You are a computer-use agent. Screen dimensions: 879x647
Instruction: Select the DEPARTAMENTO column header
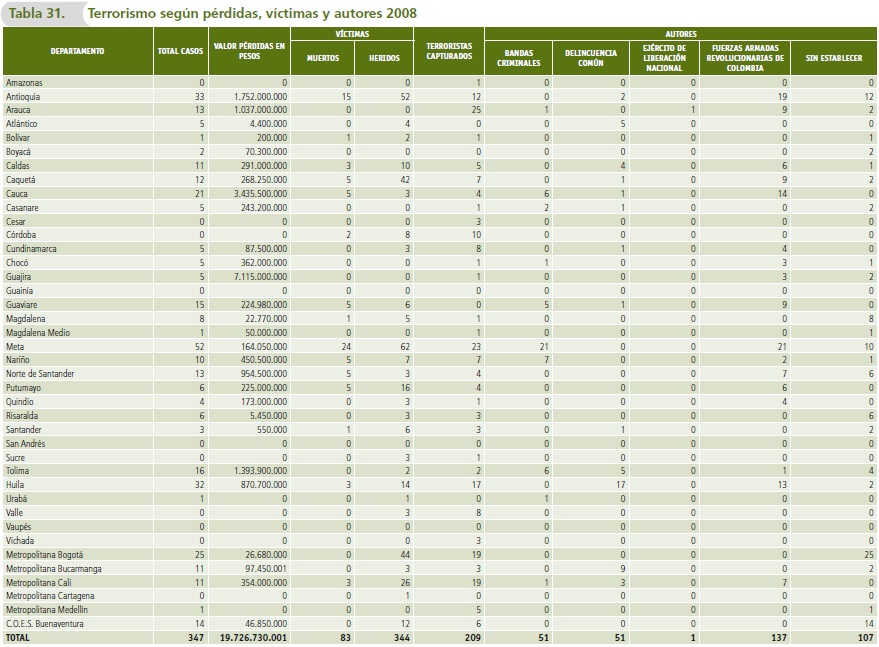click(77, 51)
